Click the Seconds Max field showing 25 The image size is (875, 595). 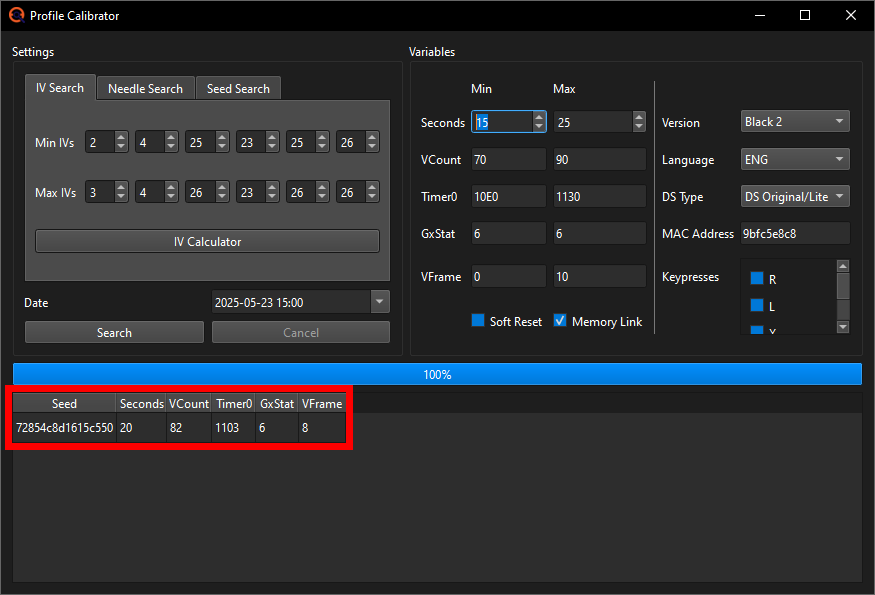[593, 122]
